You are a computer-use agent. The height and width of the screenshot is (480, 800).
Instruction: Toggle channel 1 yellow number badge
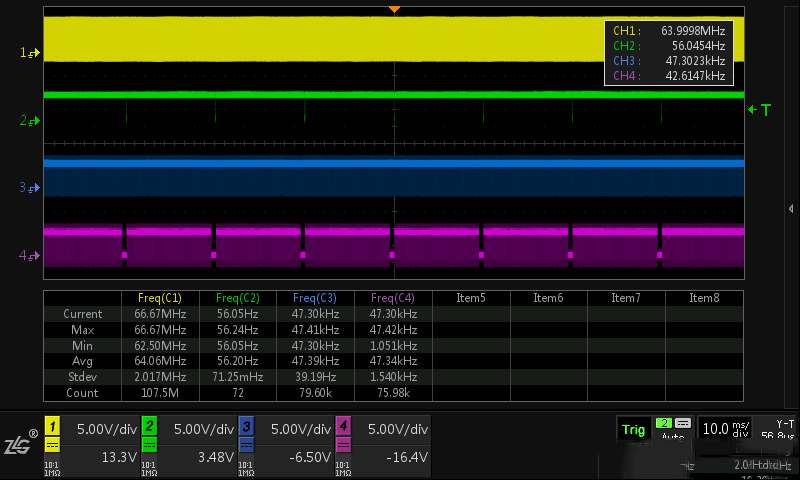pos(52,426)
